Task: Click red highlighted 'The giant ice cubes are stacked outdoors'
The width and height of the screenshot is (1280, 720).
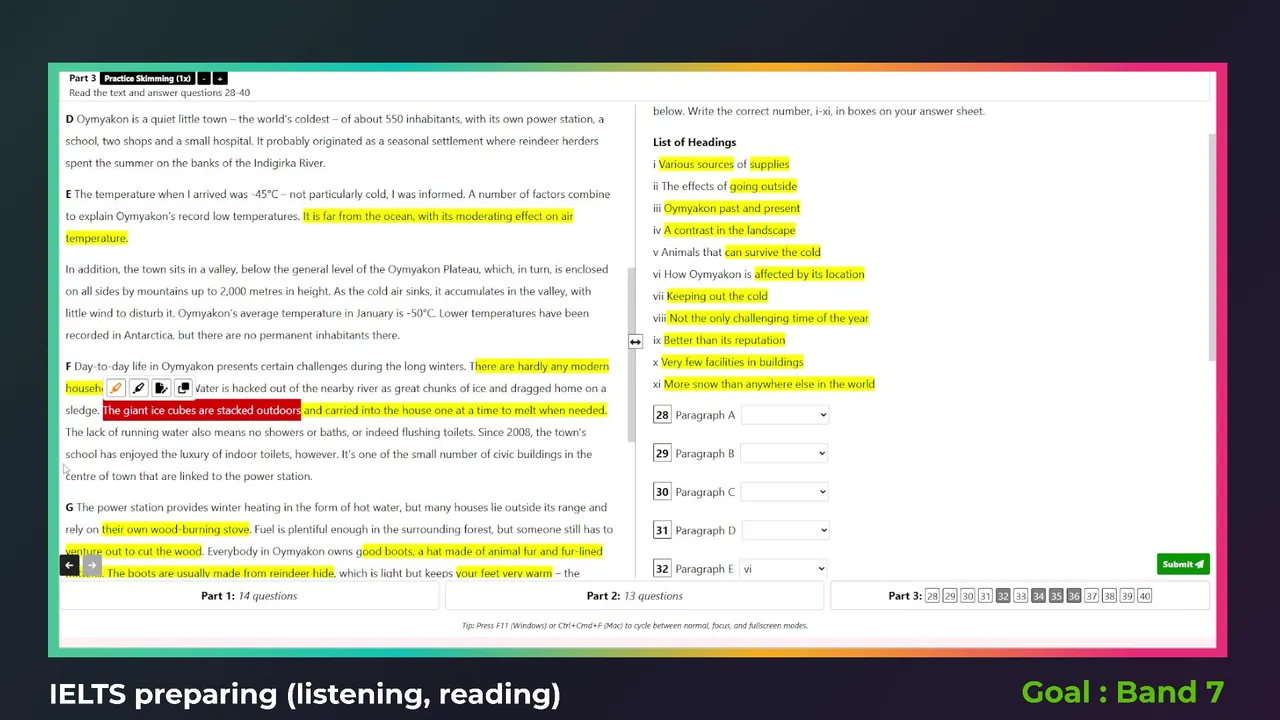Action: tap(201, 410)
